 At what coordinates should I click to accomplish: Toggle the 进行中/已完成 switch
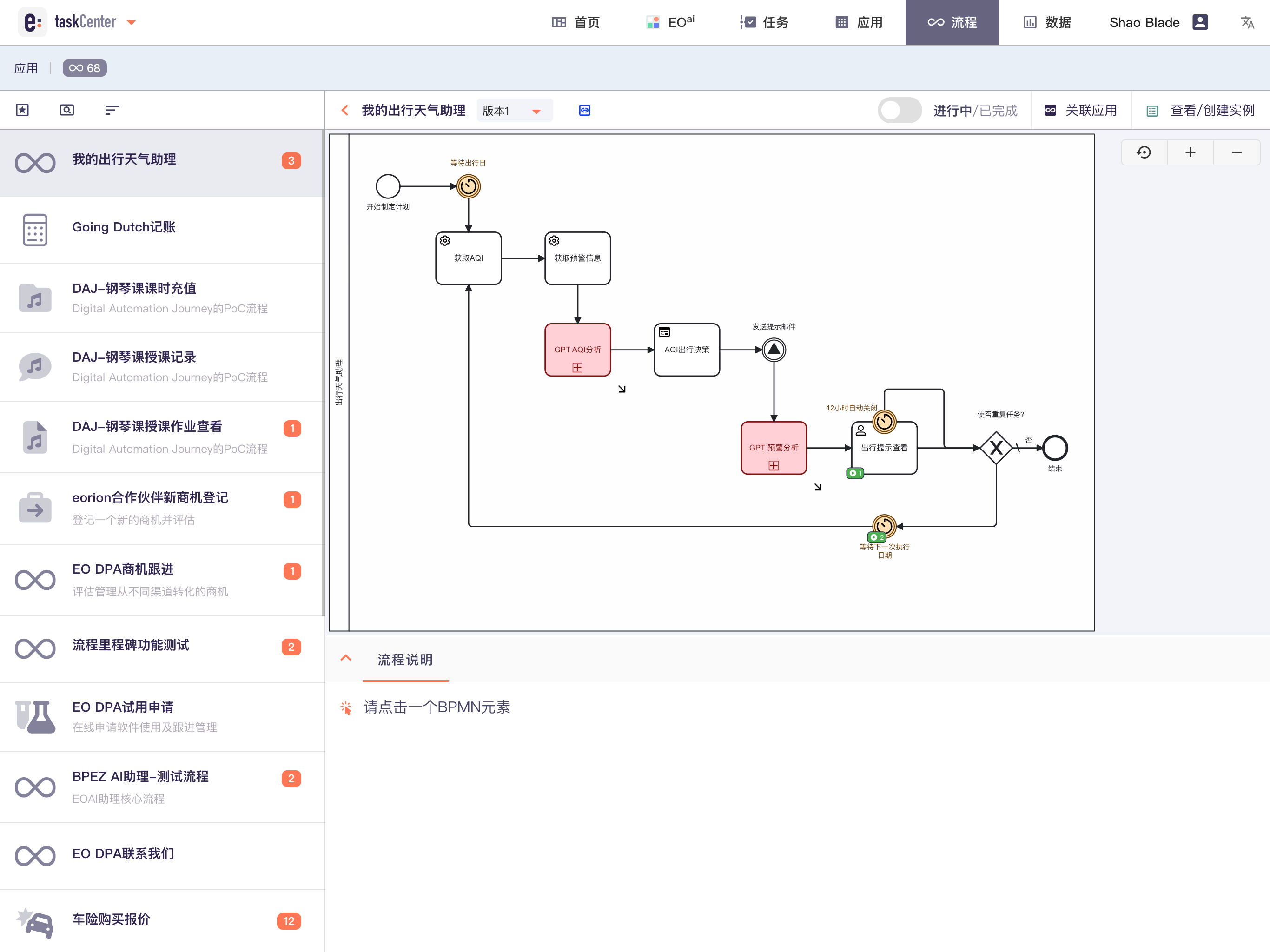click(900, 110)
